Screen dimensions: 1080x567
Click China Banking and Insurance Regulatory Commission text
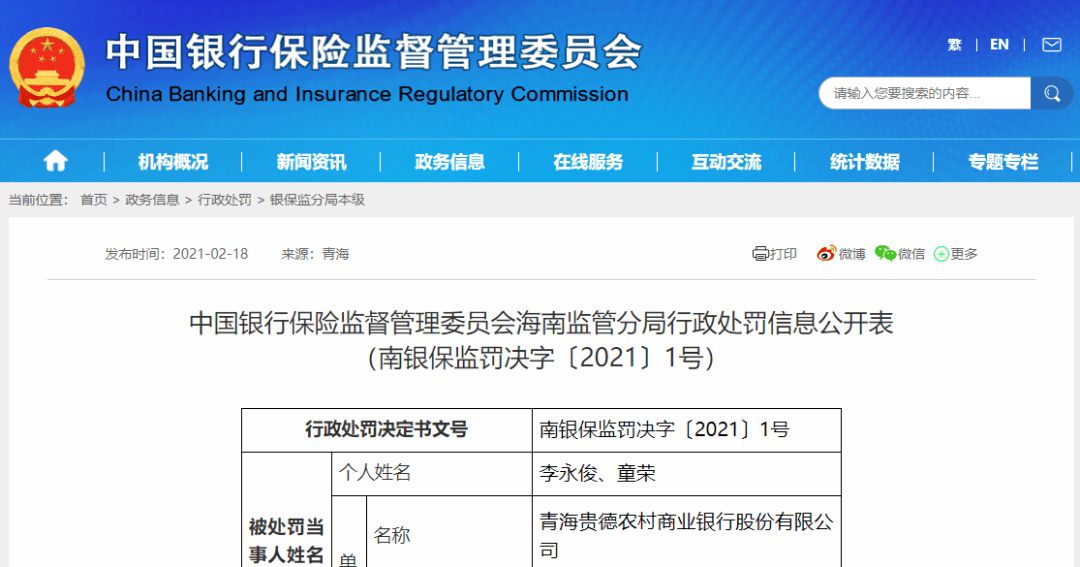[x=367, y=94]
